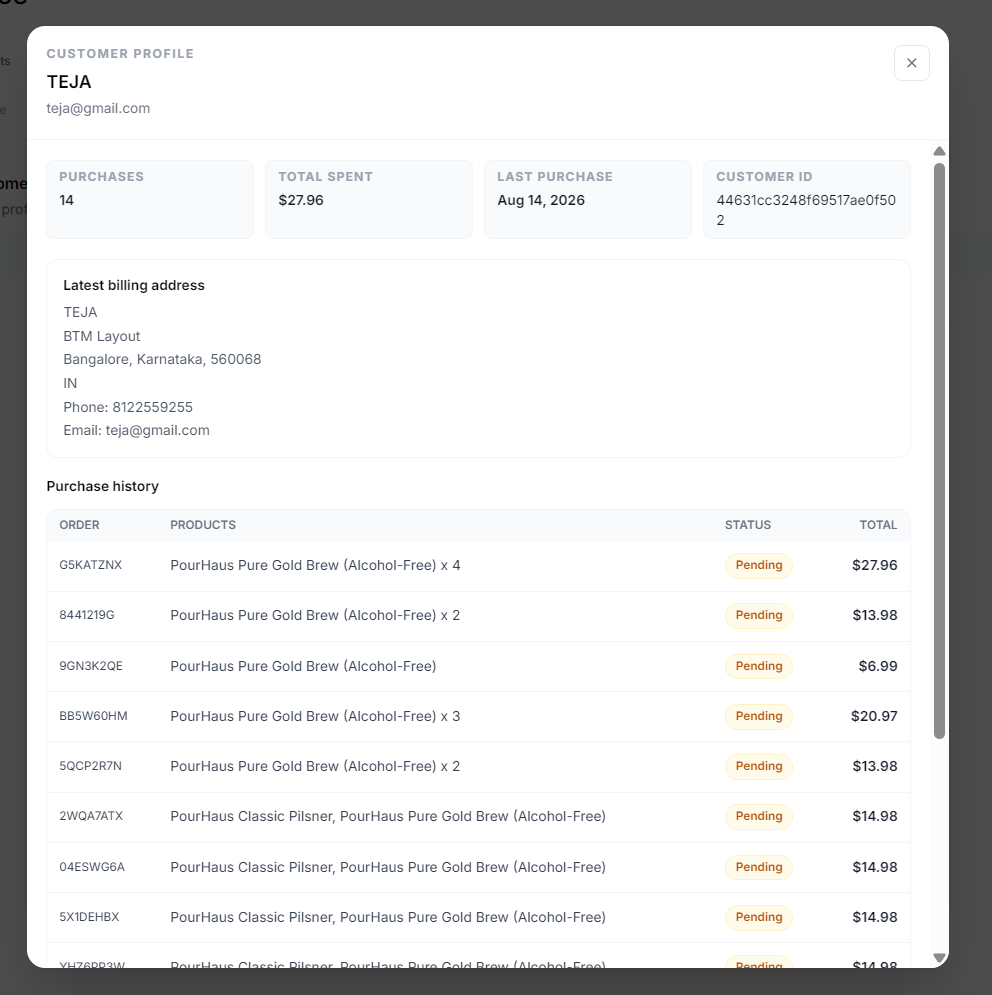This screenshot has height=995, width=992.
Task: Click the vertical scrollbar thumb
Action: pos(939,451)
